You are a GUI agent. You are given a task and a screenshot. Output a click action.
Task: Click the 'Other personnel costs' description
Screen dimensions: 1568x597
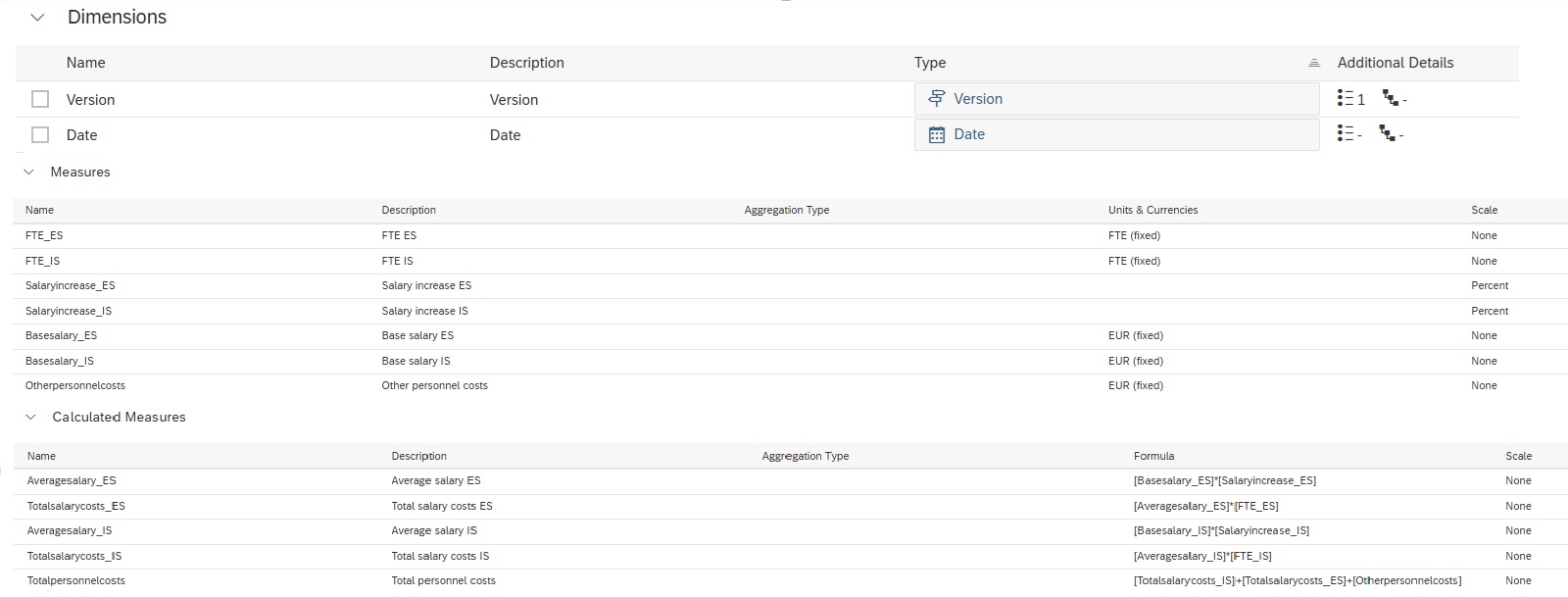pyautogui.click(x=434, y=385)
